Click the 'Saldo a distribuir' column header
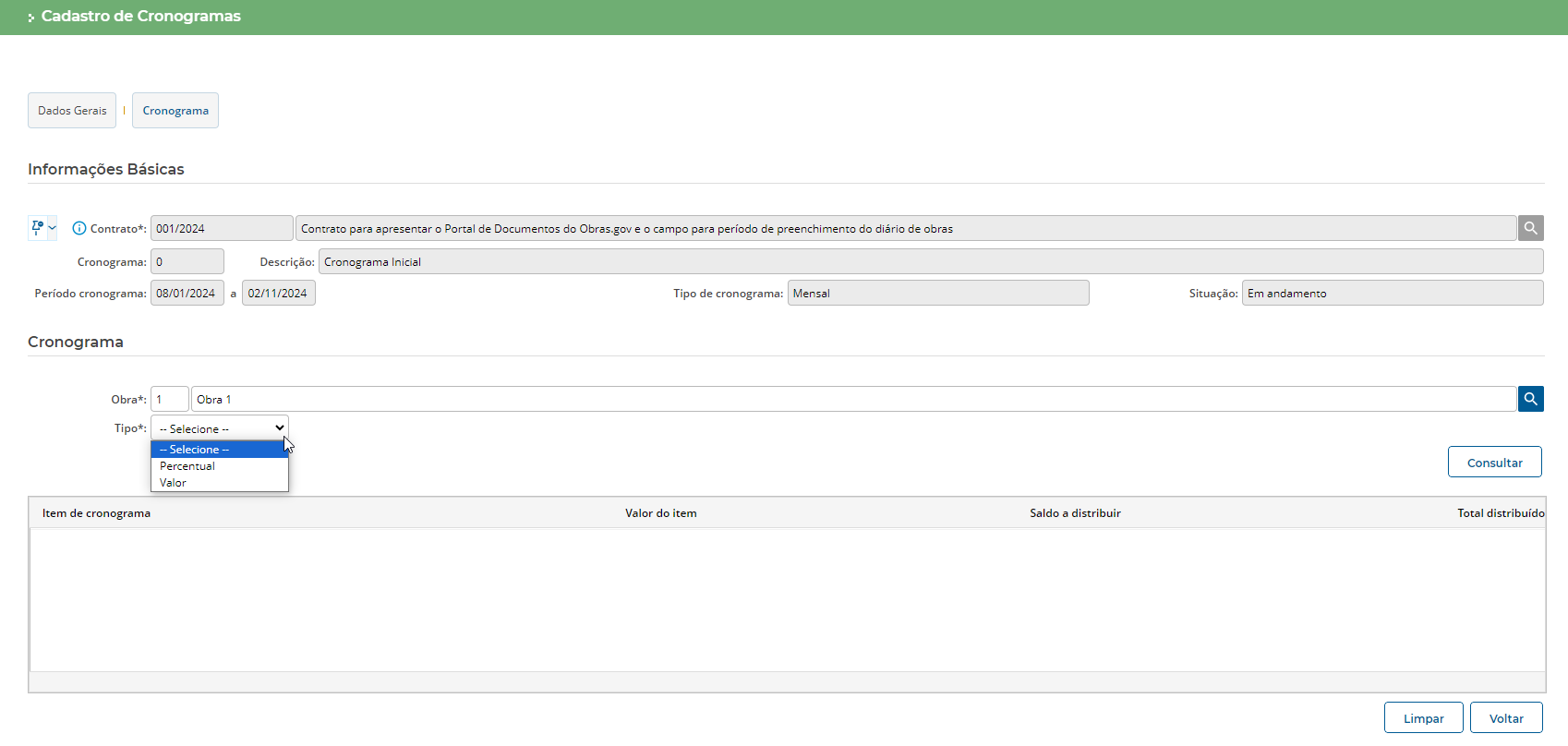 click(x=1075, y=513)
